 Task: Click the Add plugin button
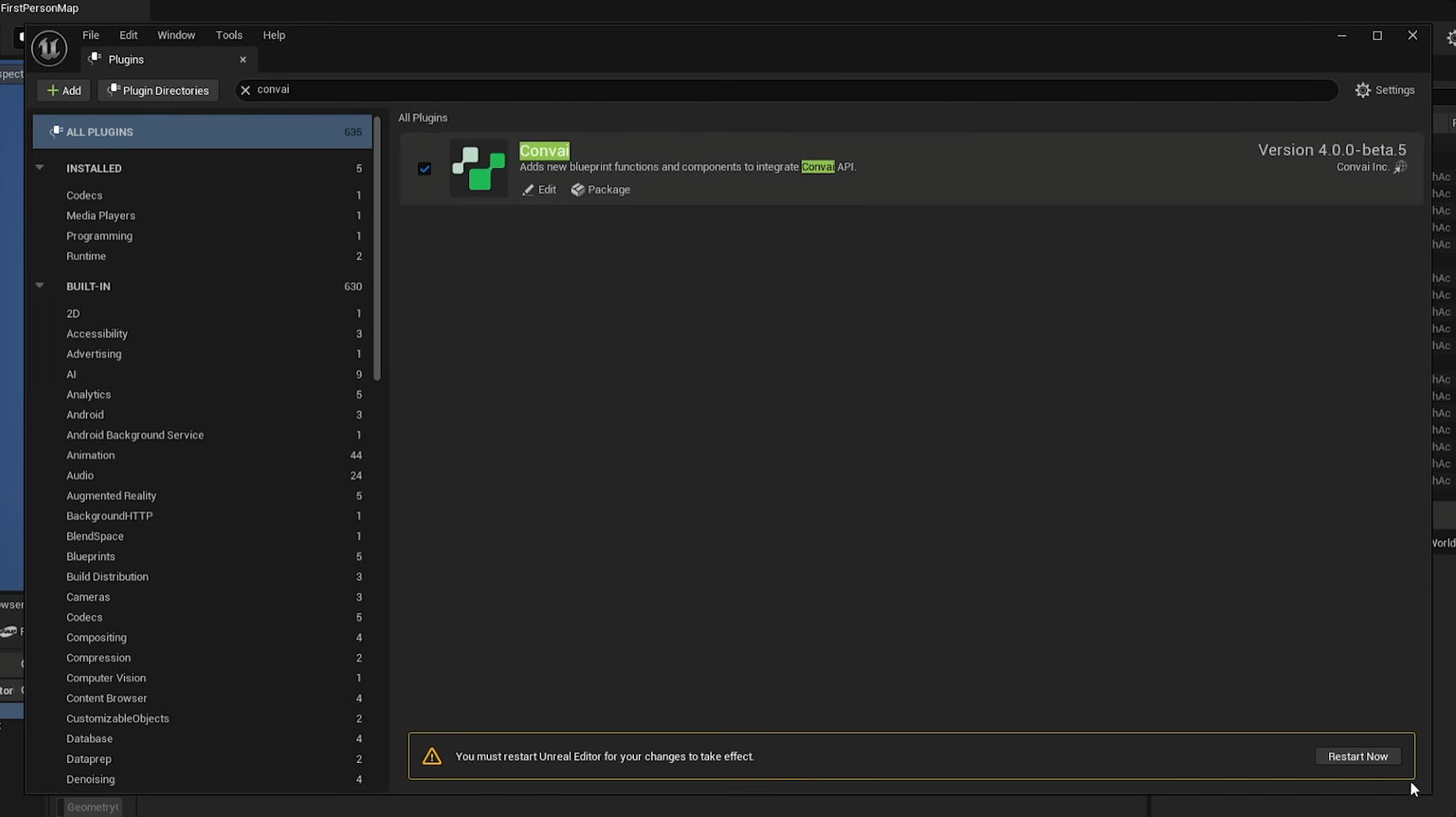coord(63,90)
